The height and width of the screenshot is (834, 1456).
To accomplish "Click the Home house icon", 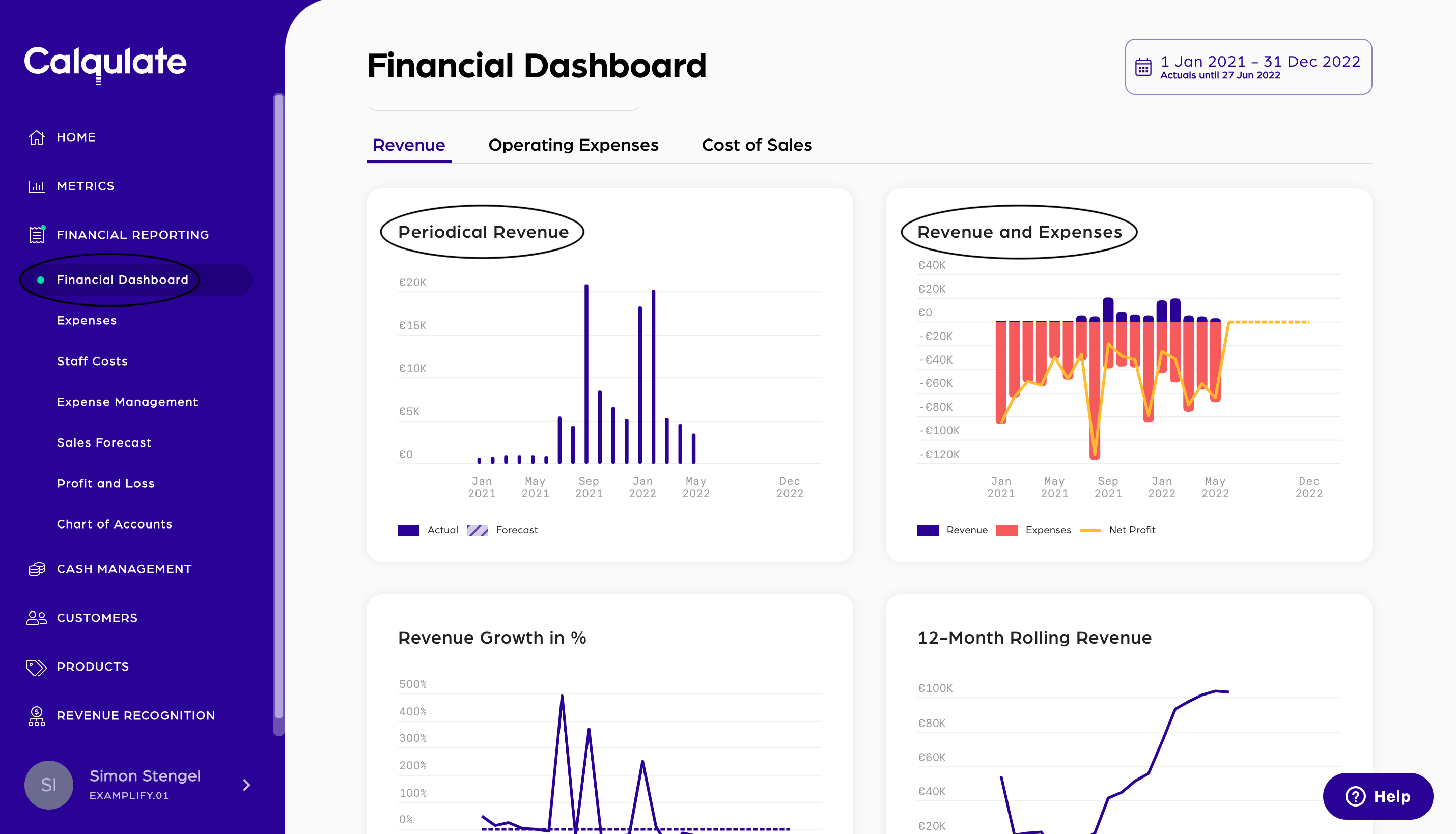I will (x=36, y=137).
